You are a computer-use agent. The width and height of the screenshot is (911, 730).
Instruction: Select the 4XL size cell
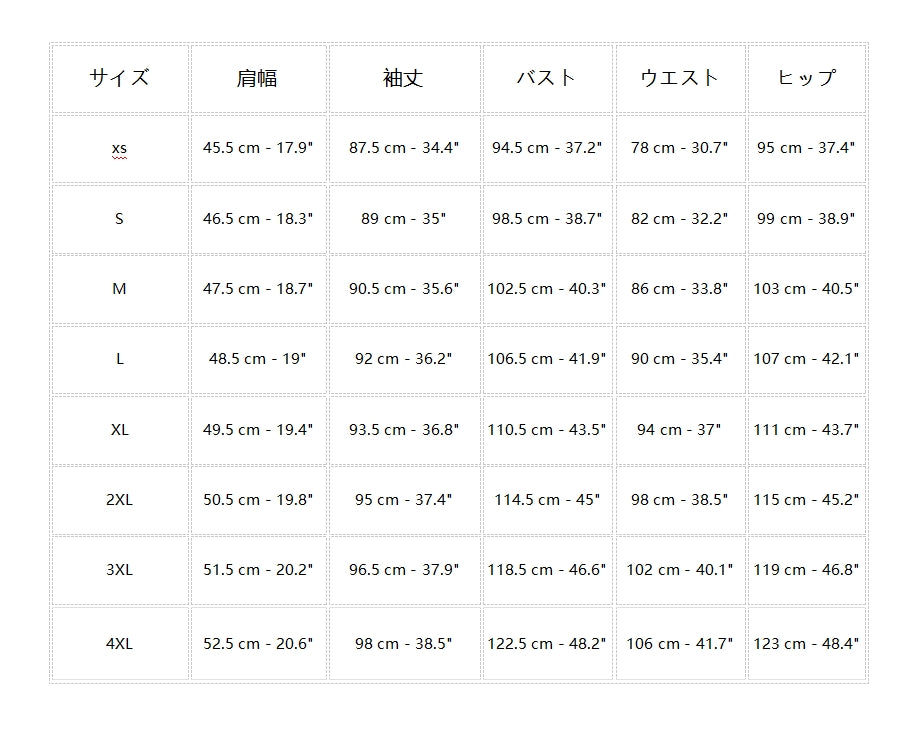point(119,644)
